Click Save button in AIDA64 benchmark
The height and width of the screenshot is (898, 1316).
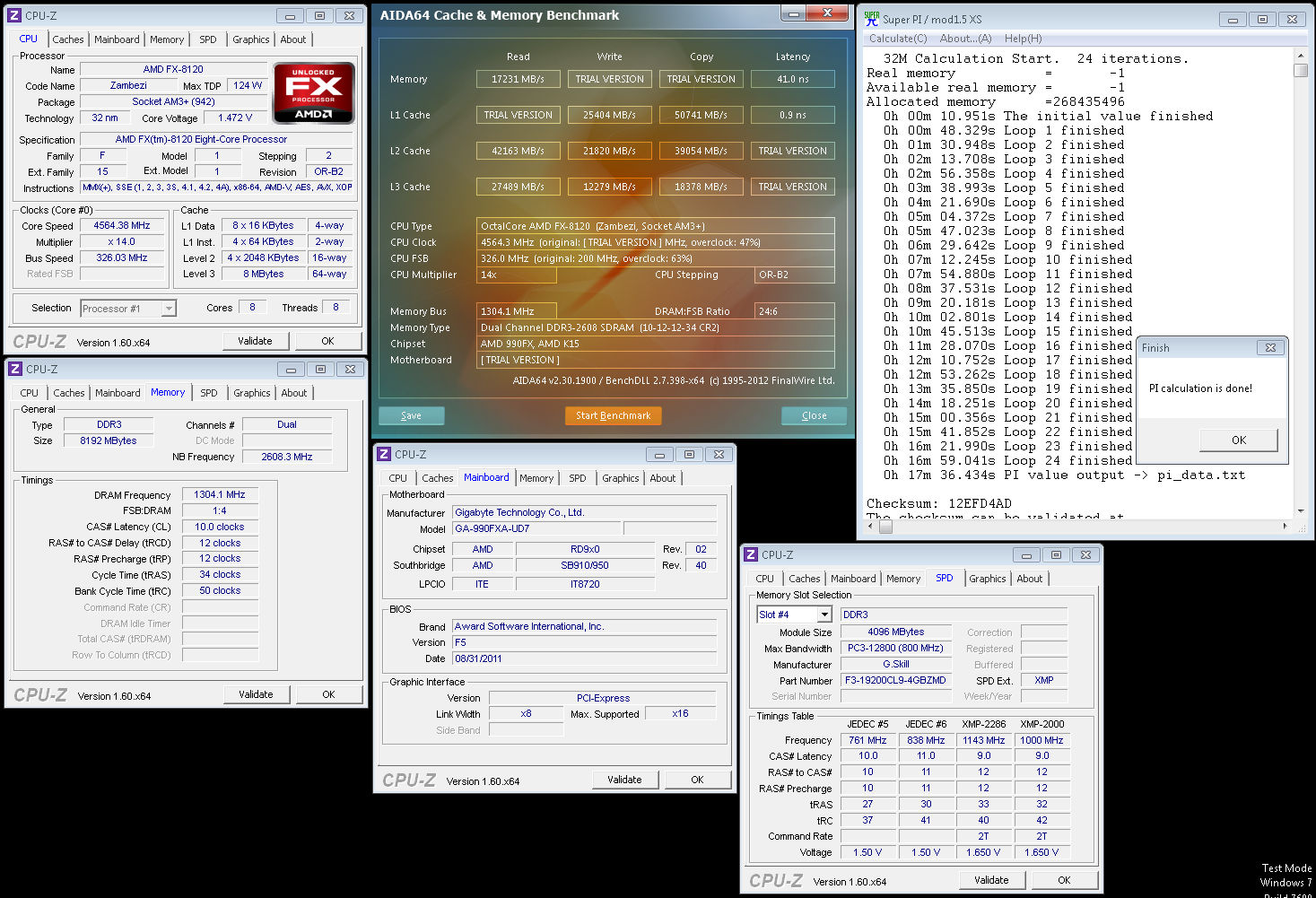tap(412, 415)
